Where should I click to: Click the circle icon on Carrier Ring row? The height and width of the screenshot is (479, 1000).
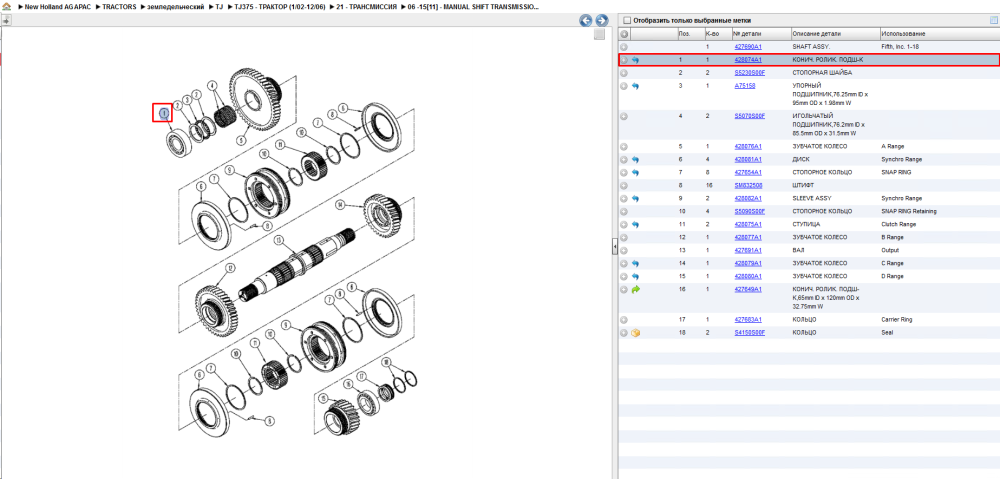tap(624, 320)
